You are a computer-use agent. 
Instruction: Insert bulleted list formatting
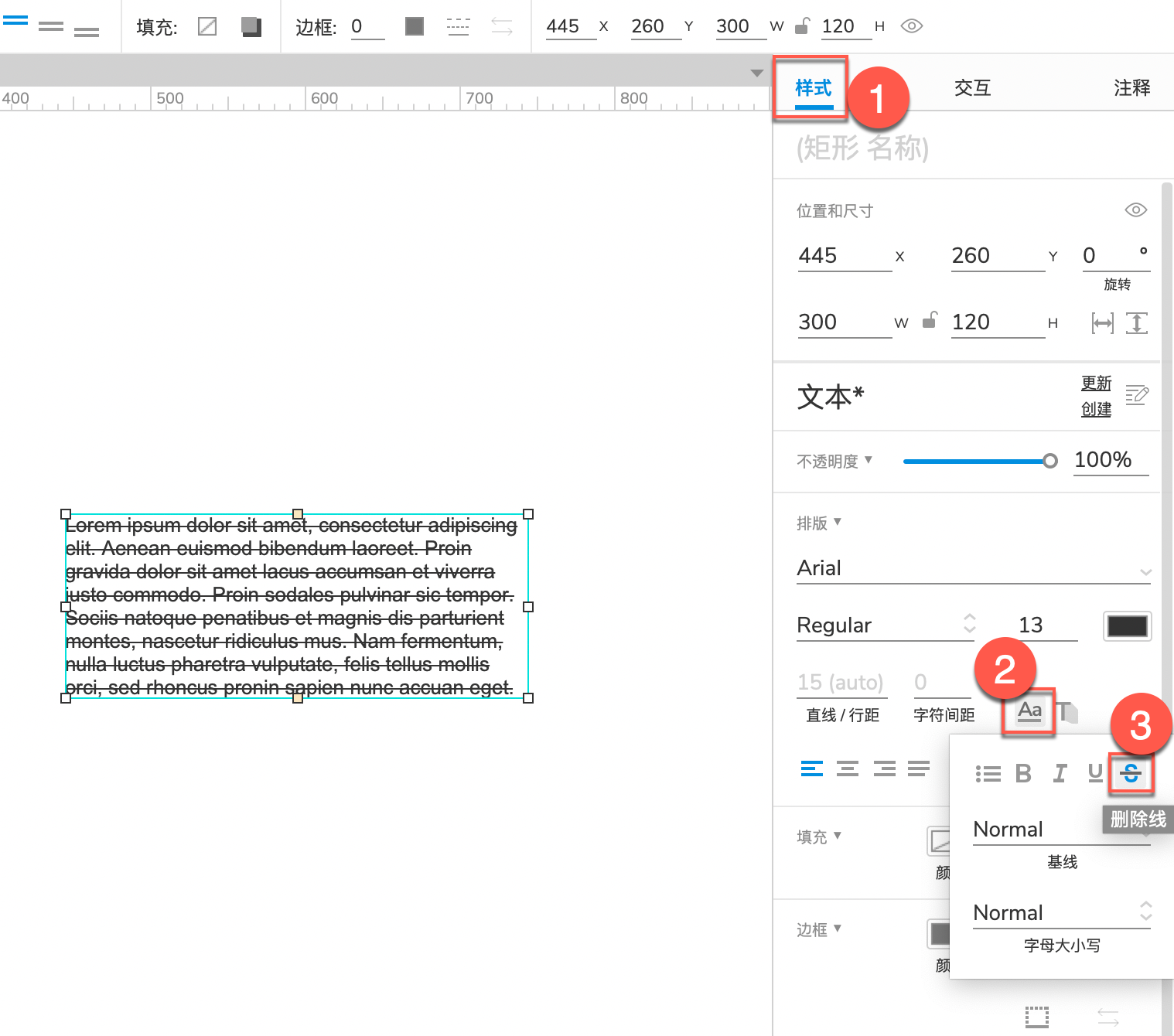click(988, 773)
